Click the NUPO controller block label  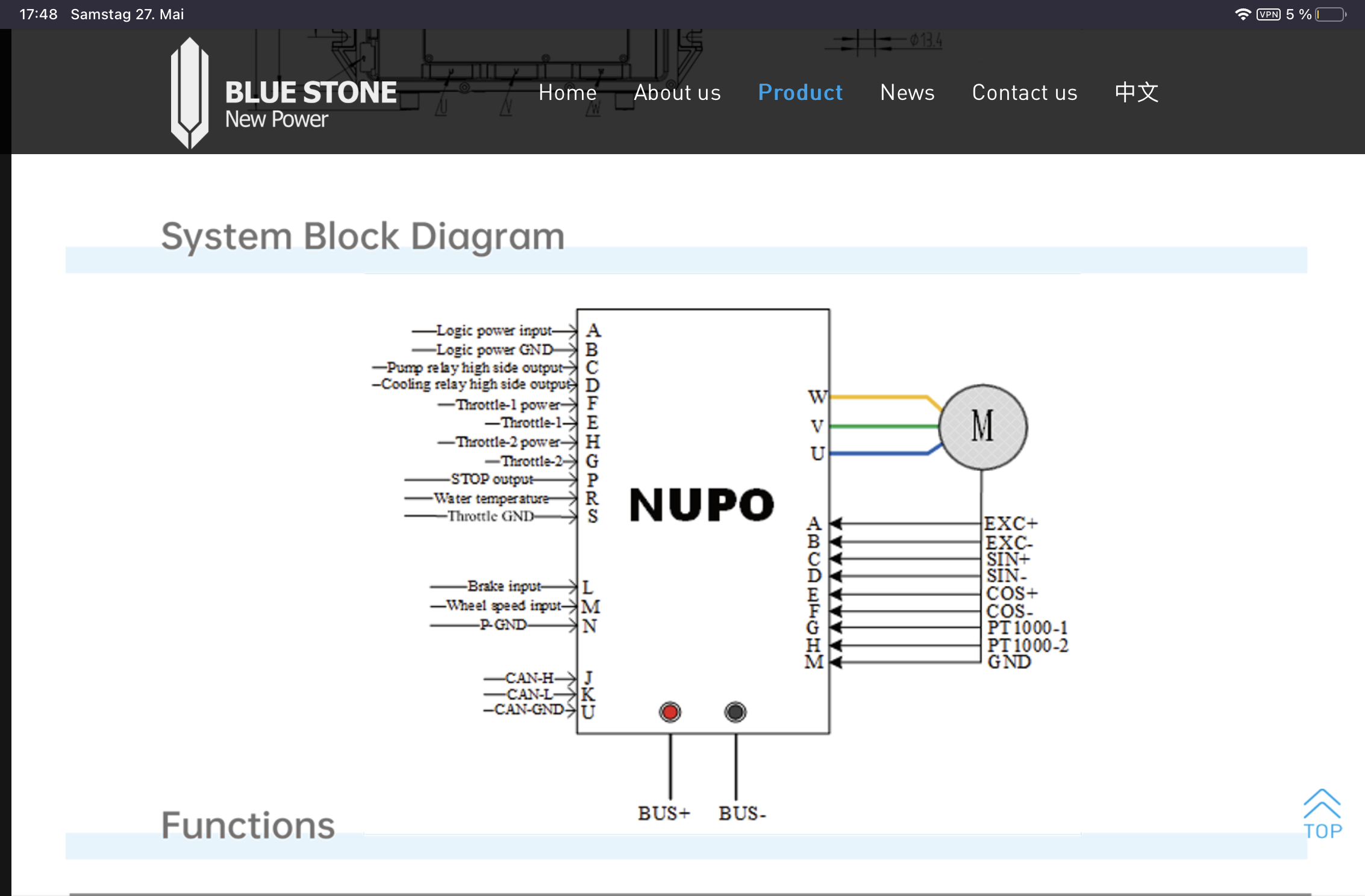pyautogui.click(x=702, y=505)
